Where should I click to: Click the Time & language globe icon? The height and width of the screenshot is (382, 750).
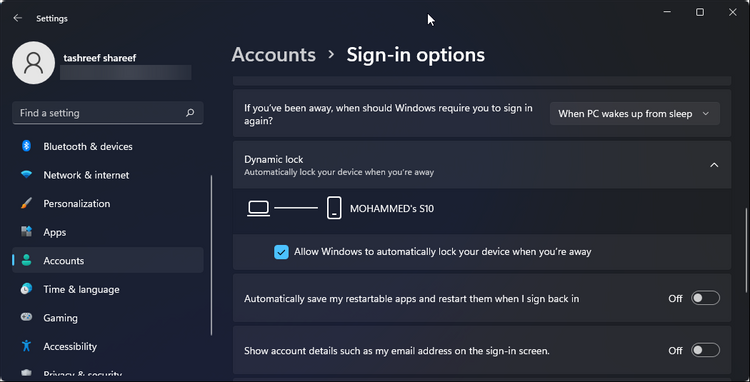pyautogui.click(x=26, y=289)
